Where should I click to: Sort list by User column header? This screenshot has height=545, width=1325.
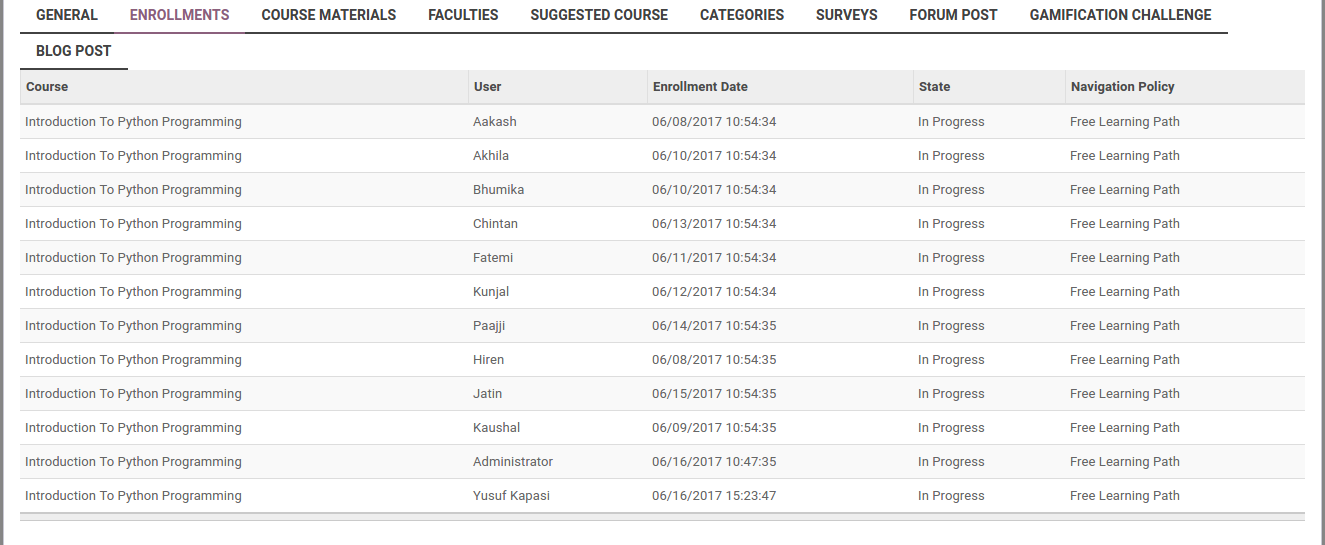coord(488,87)
